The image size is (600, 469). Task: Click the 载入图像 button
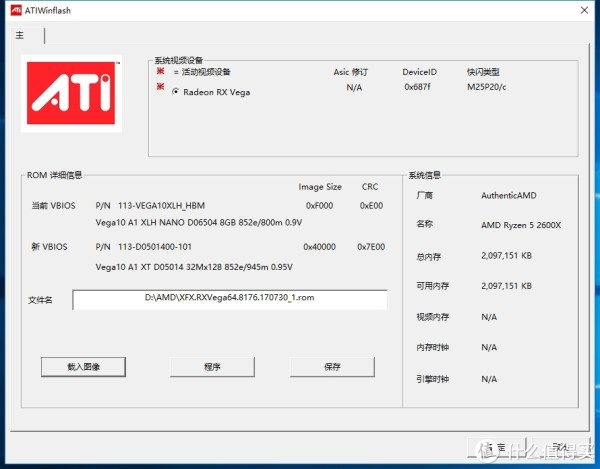coord(83,367)
